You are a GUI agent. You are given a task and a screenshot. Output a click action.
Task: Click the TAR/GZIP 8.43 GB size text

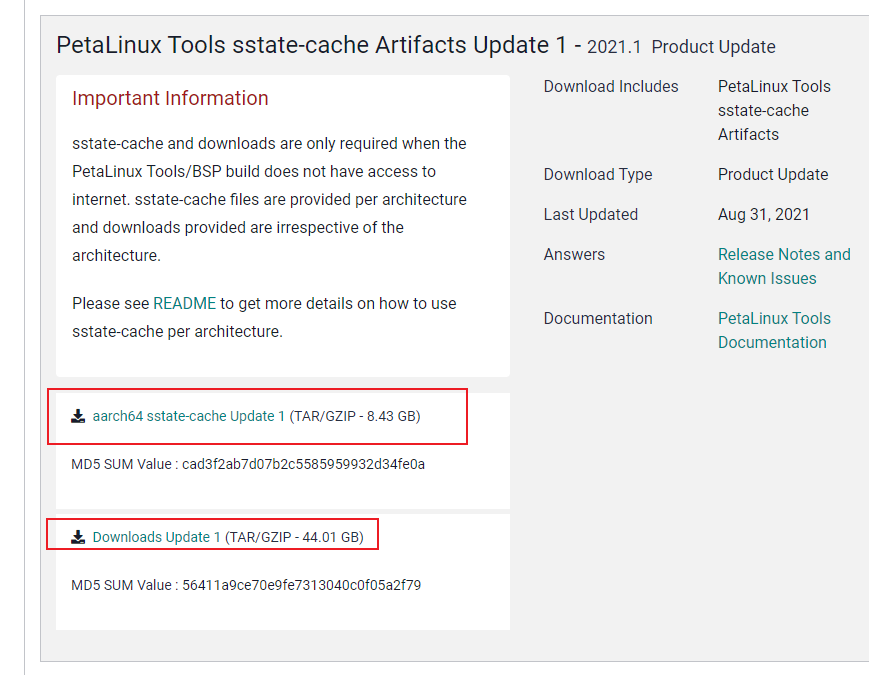[355, 416]
